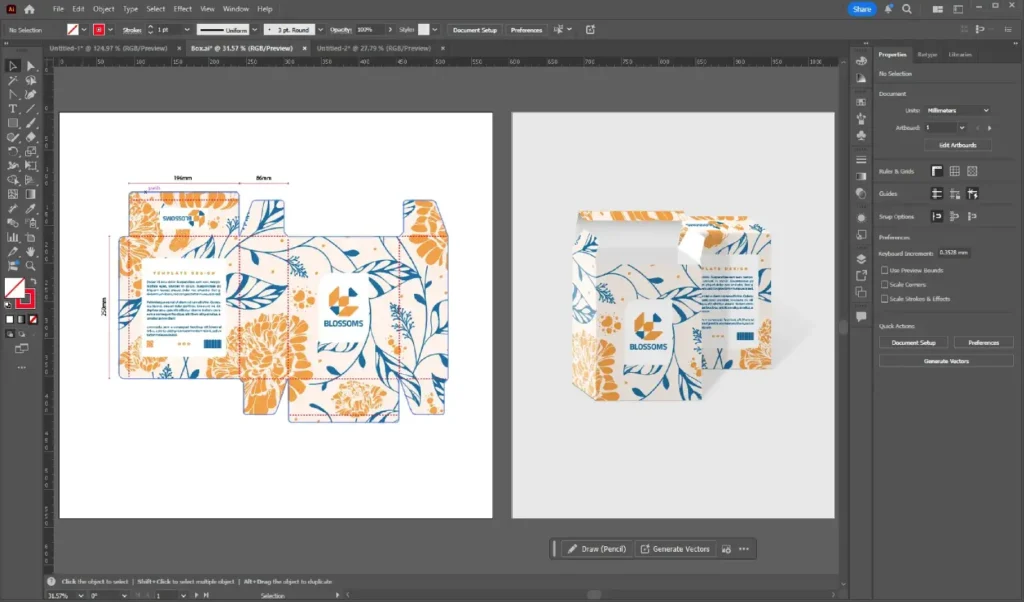Open the Units dropdown showing Millimeters
The width and height of the screenshot is (1024, 602).
pos(957,110)
